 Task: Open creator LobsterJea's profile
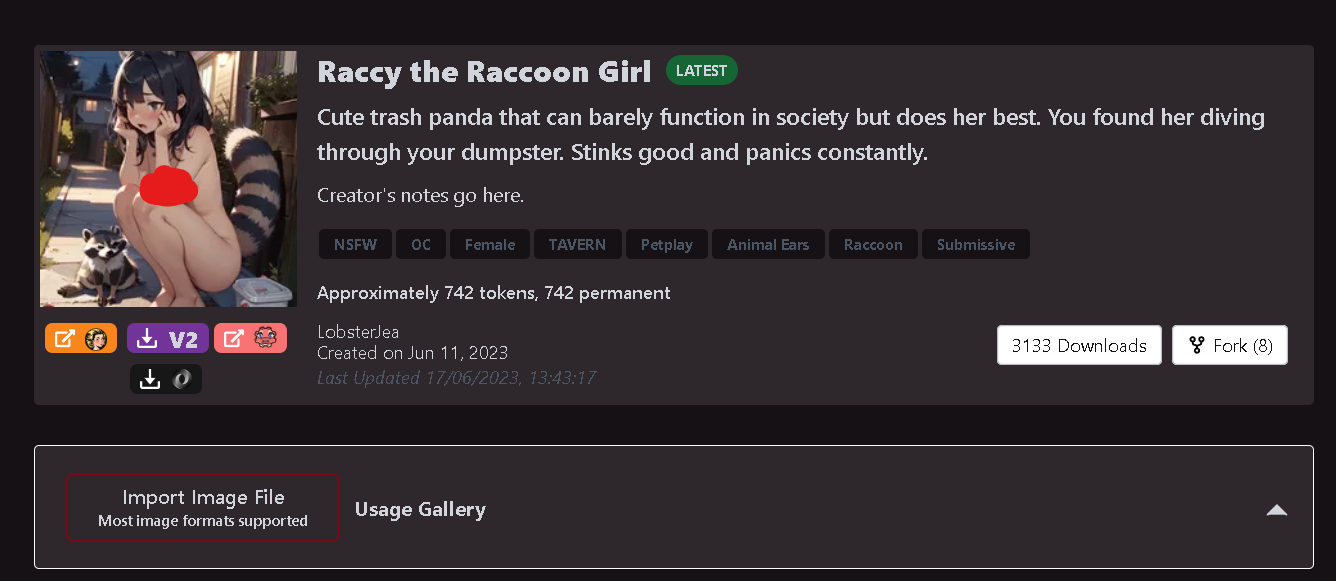358,332
